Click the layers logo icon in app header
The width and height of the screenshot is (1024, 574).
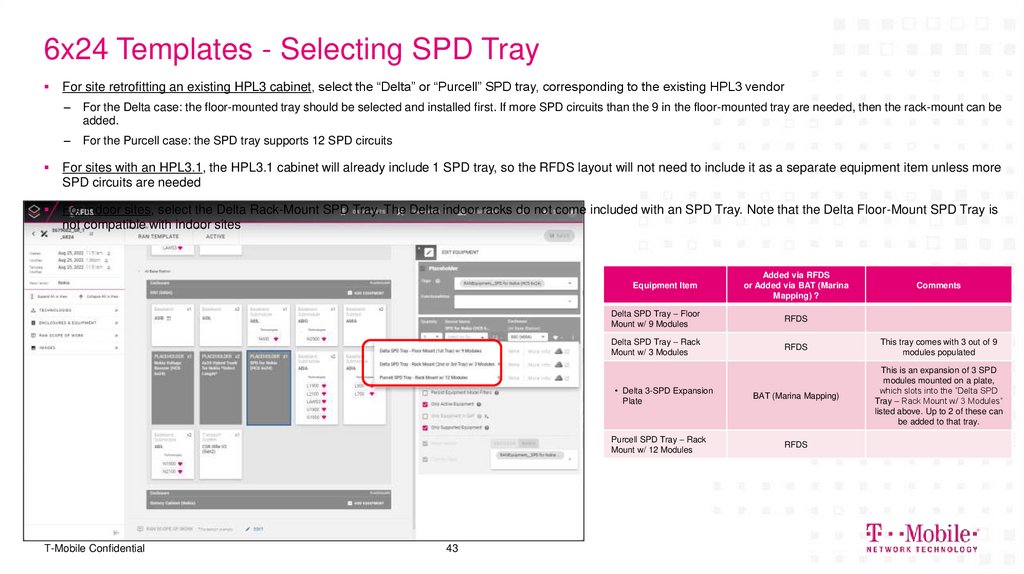point(34,211)
